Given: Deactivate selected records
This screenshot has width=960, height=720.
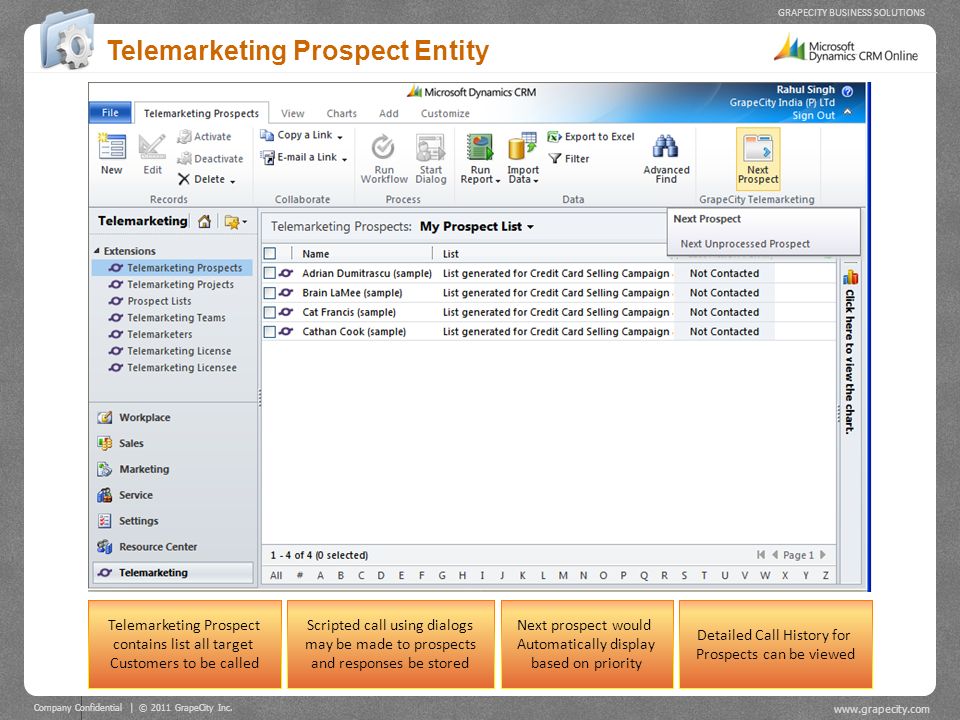Looking at the screenshot, I should (x=210, y=159).
